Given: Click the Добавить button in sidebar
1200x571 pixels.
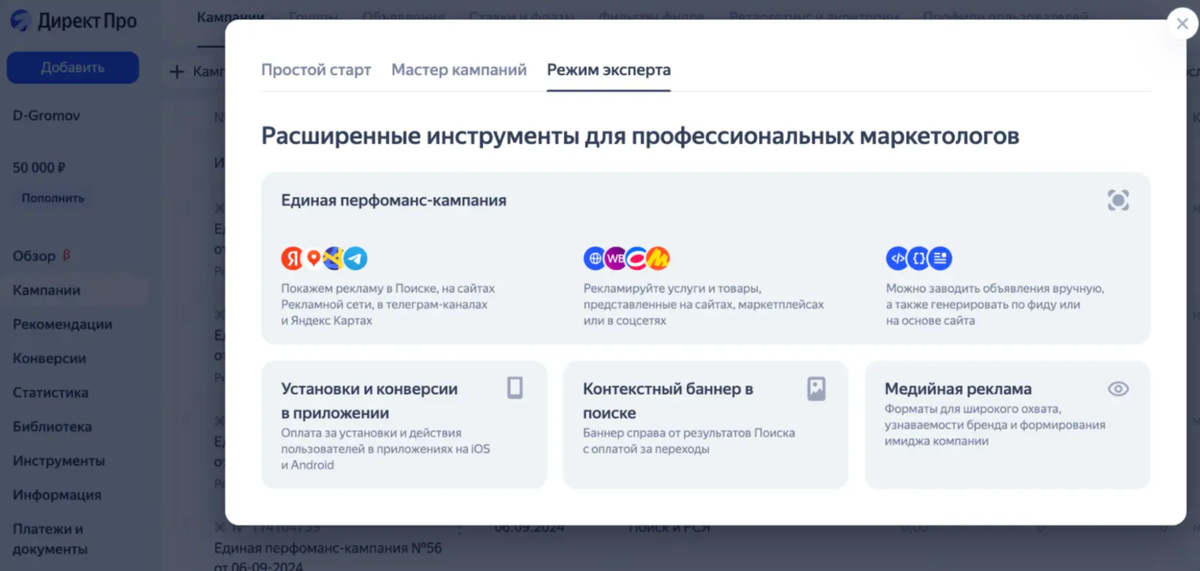Looking at the screenshot, I should coord(73,68).
